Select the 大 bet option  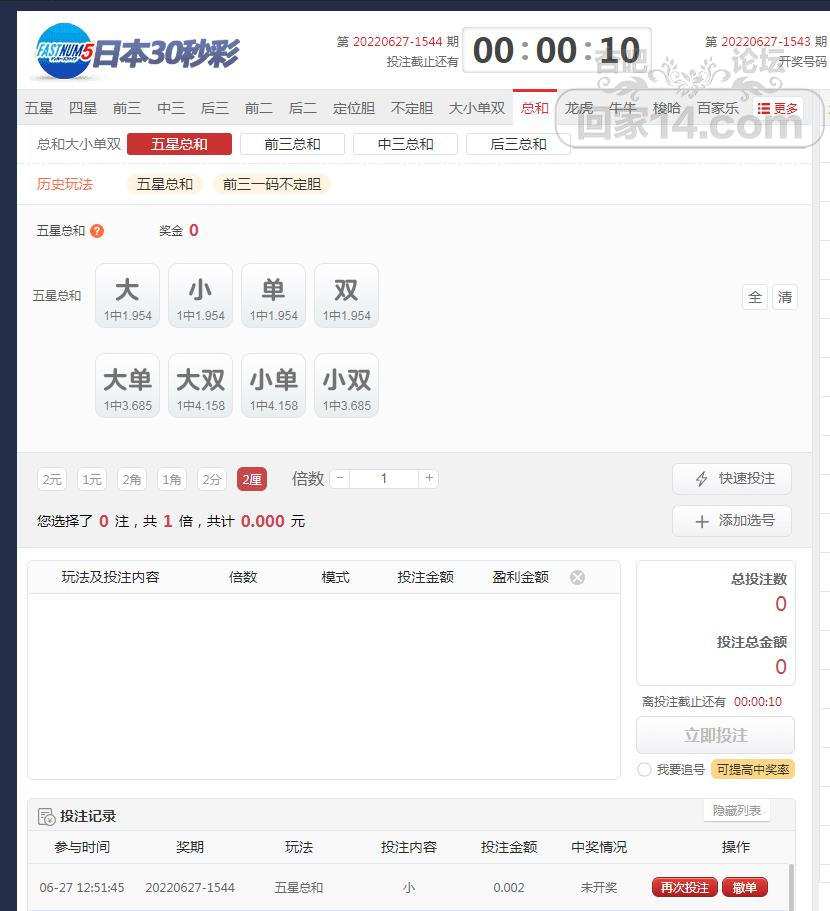[x=127, y=296]
